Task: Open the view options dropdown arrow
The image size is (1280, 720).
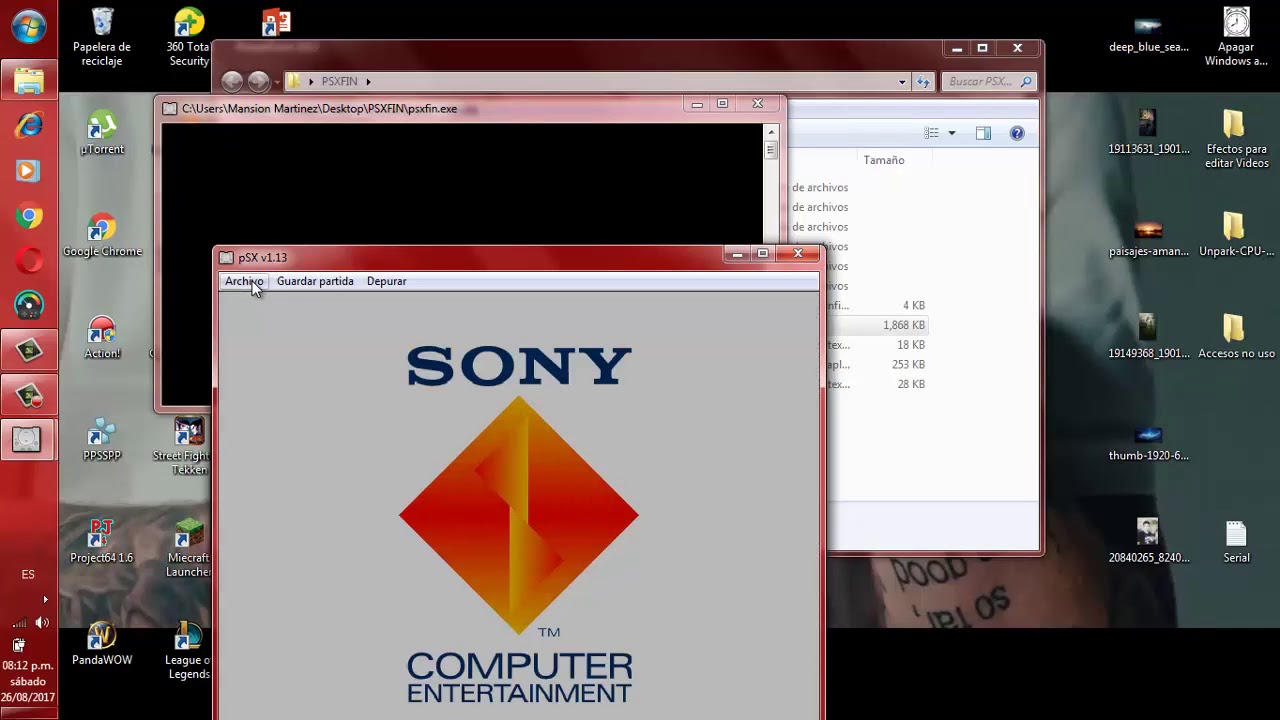Action: pos(952,133)
